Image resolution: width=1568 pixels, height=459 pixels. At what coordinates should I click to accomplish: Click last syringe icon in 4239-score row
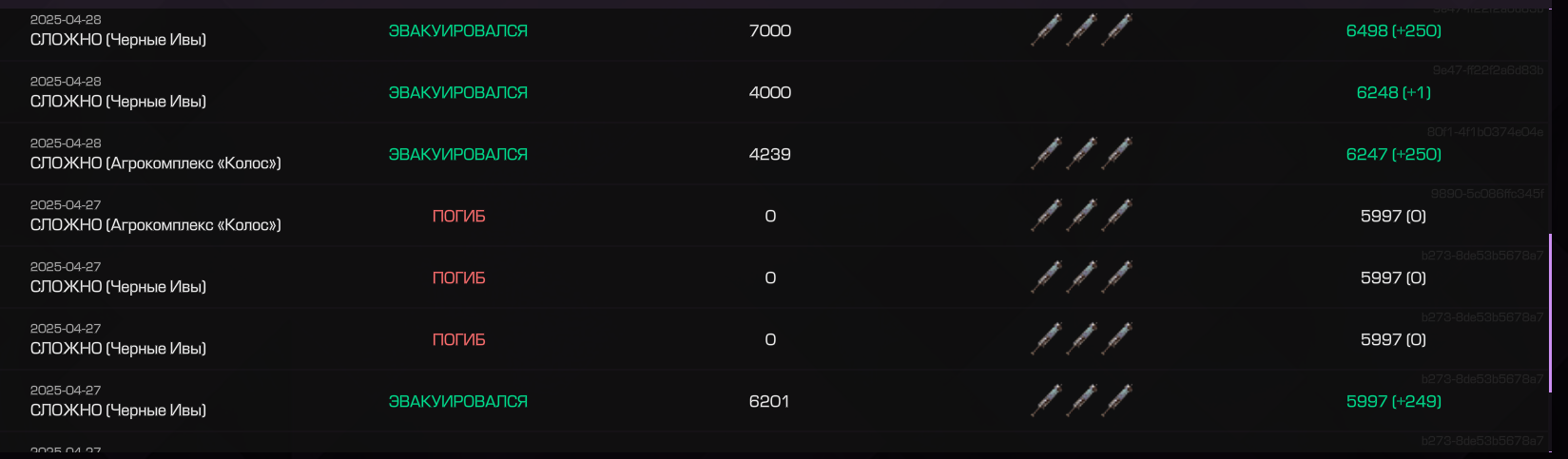point(1117,154)
